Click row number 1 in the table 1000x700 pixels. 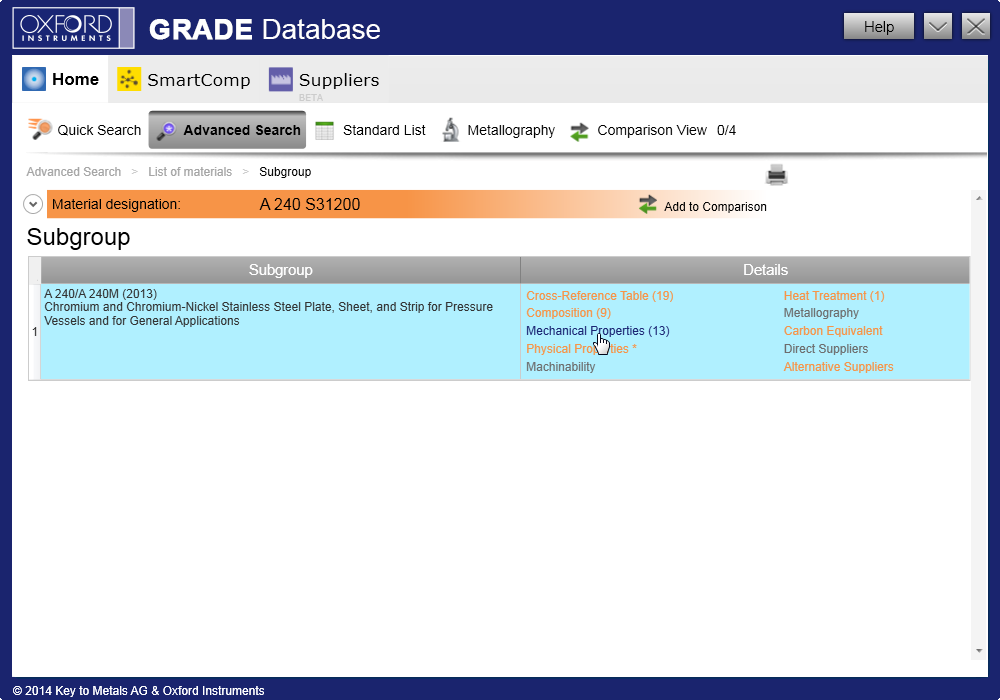point(34,332)
